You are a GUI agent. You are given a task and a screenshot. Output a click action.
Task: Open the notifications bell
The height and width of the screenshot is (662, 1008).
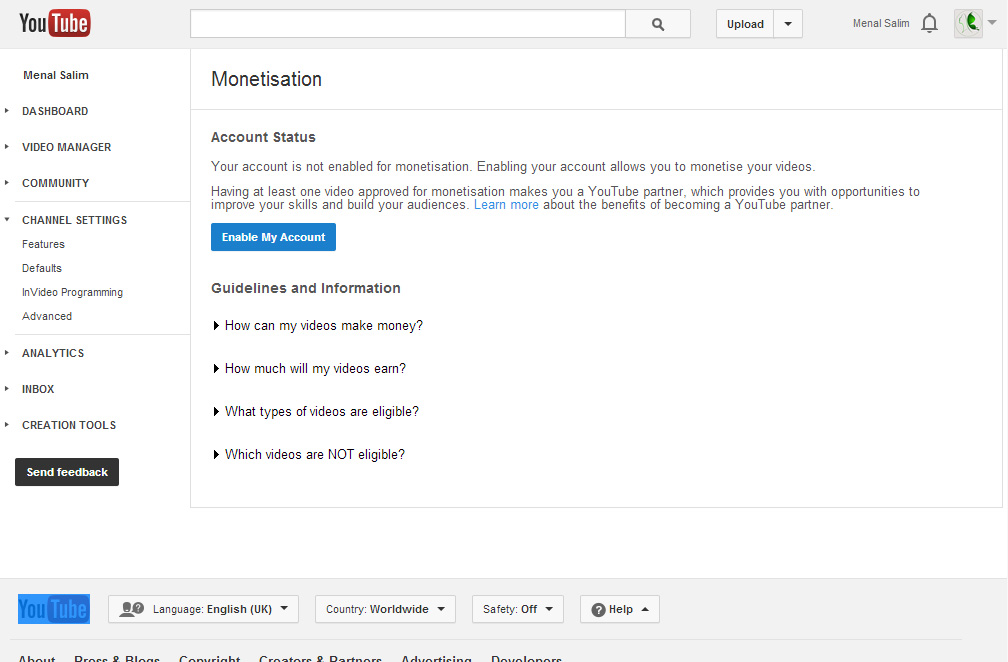pos(930,23)
